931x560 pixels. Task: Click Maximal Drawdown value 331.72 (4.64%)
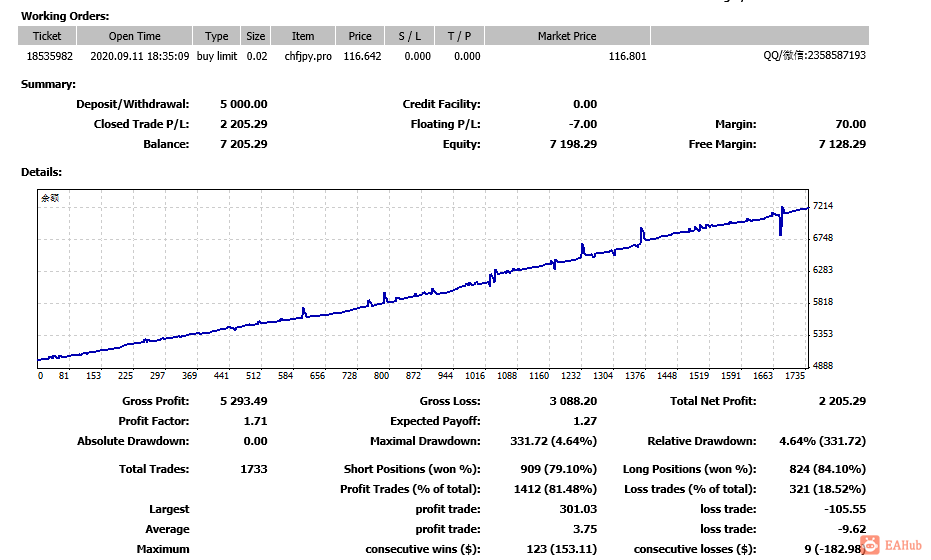(553, 441)
